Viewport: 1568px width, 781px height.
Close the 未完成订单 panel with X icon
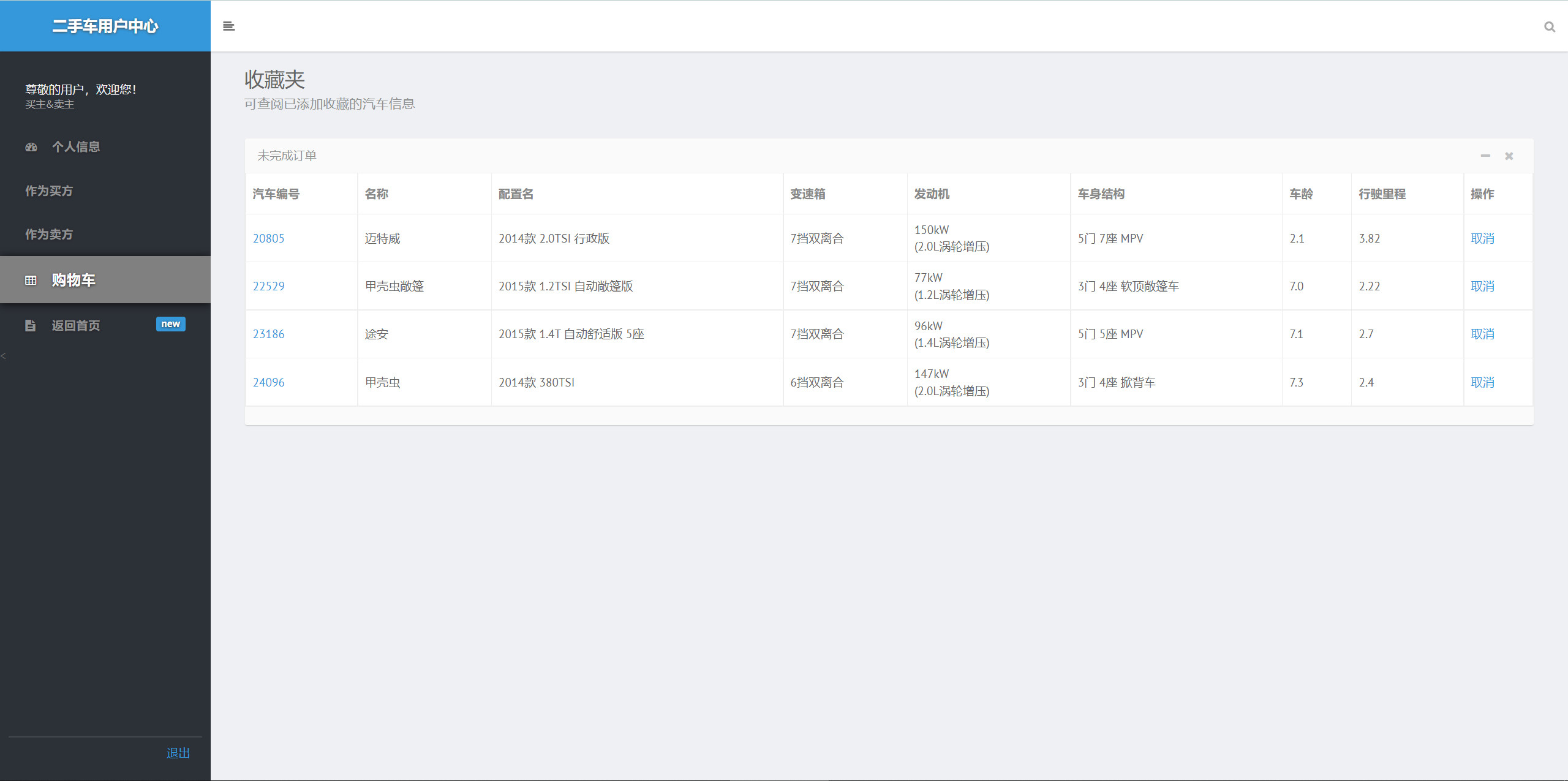click(x=1509, y=156)
